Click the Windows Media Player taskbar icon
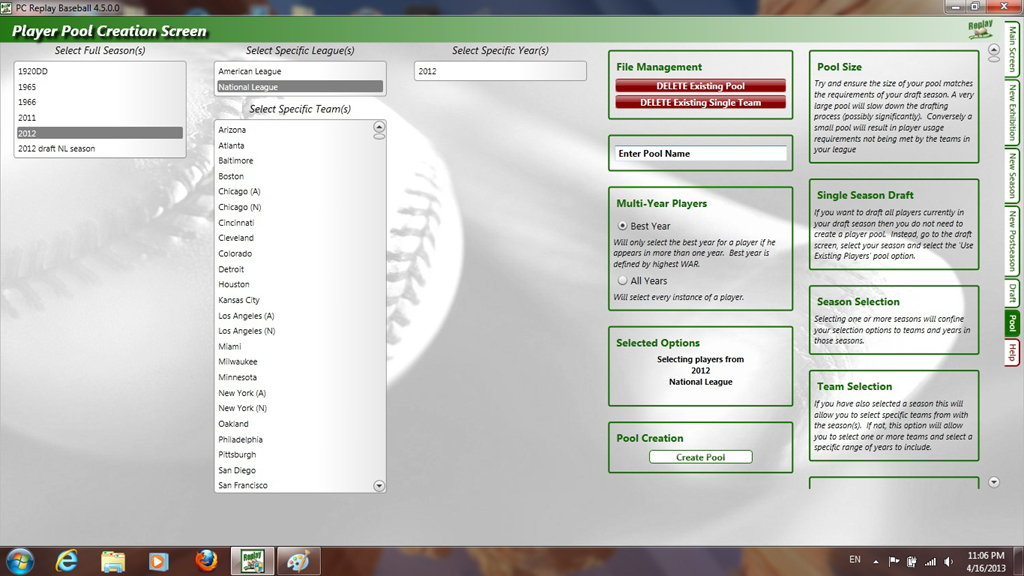The height and width of the screenshot is (576, 1024). (x=158, y=560)
